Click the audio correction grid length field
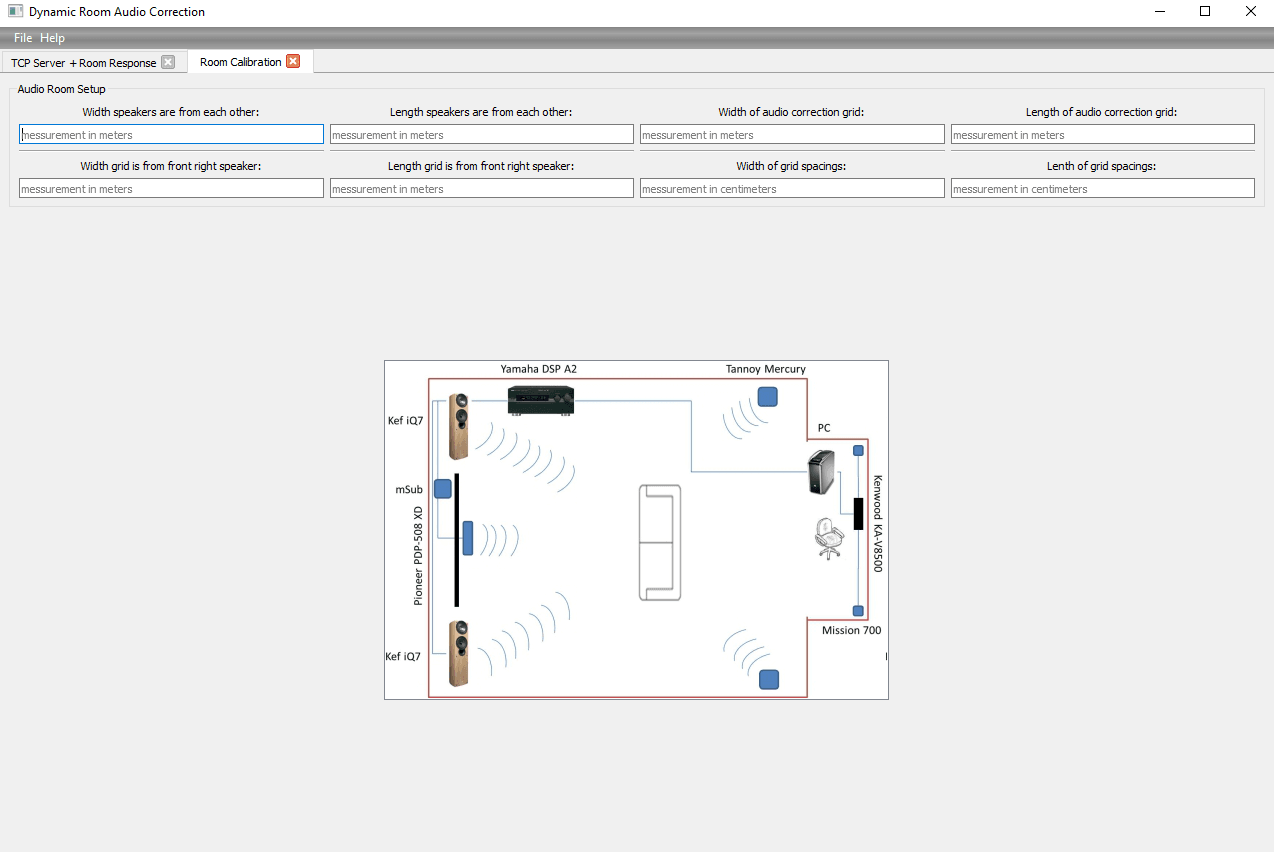The width and height of the screenshot is (1274, 852). (1103, 134)
